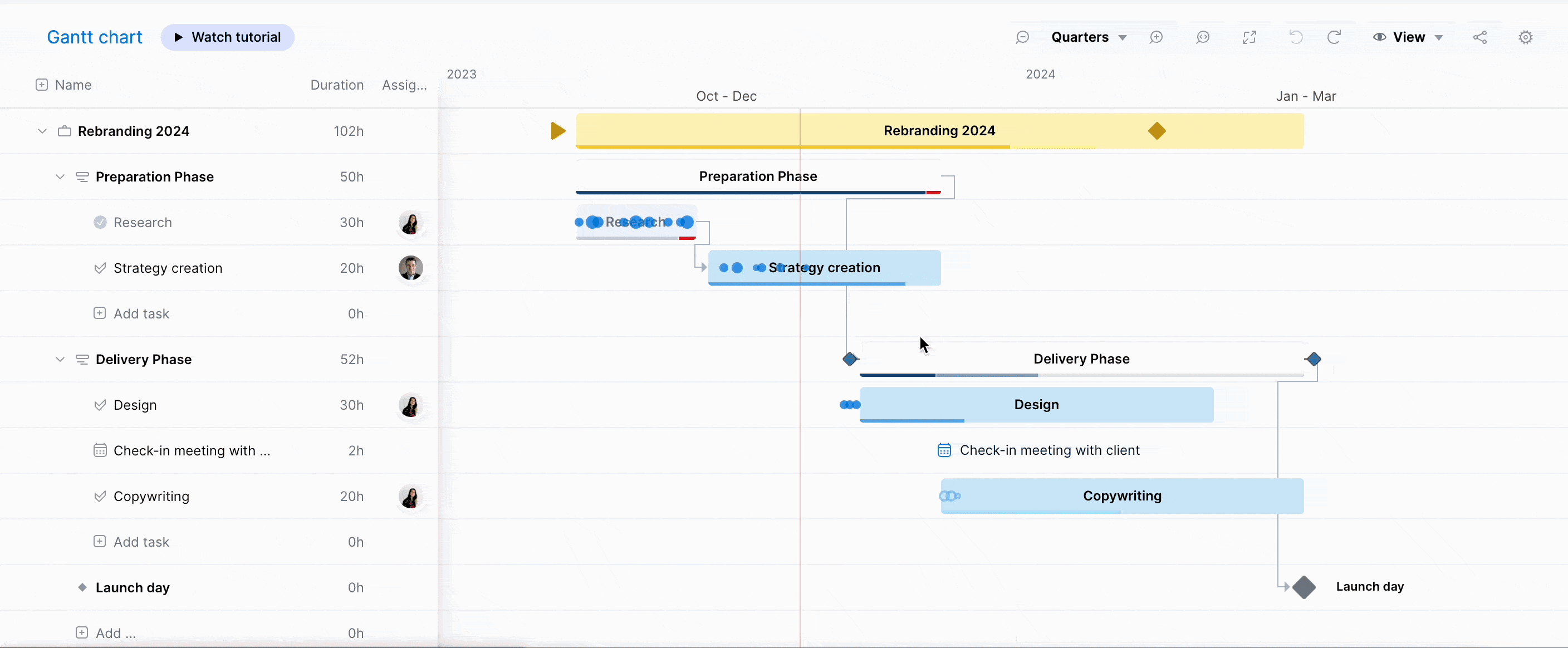Click the 50h duration of Preparation Phase
This screenshot has height=648, width=1568.
pos(351,176)
